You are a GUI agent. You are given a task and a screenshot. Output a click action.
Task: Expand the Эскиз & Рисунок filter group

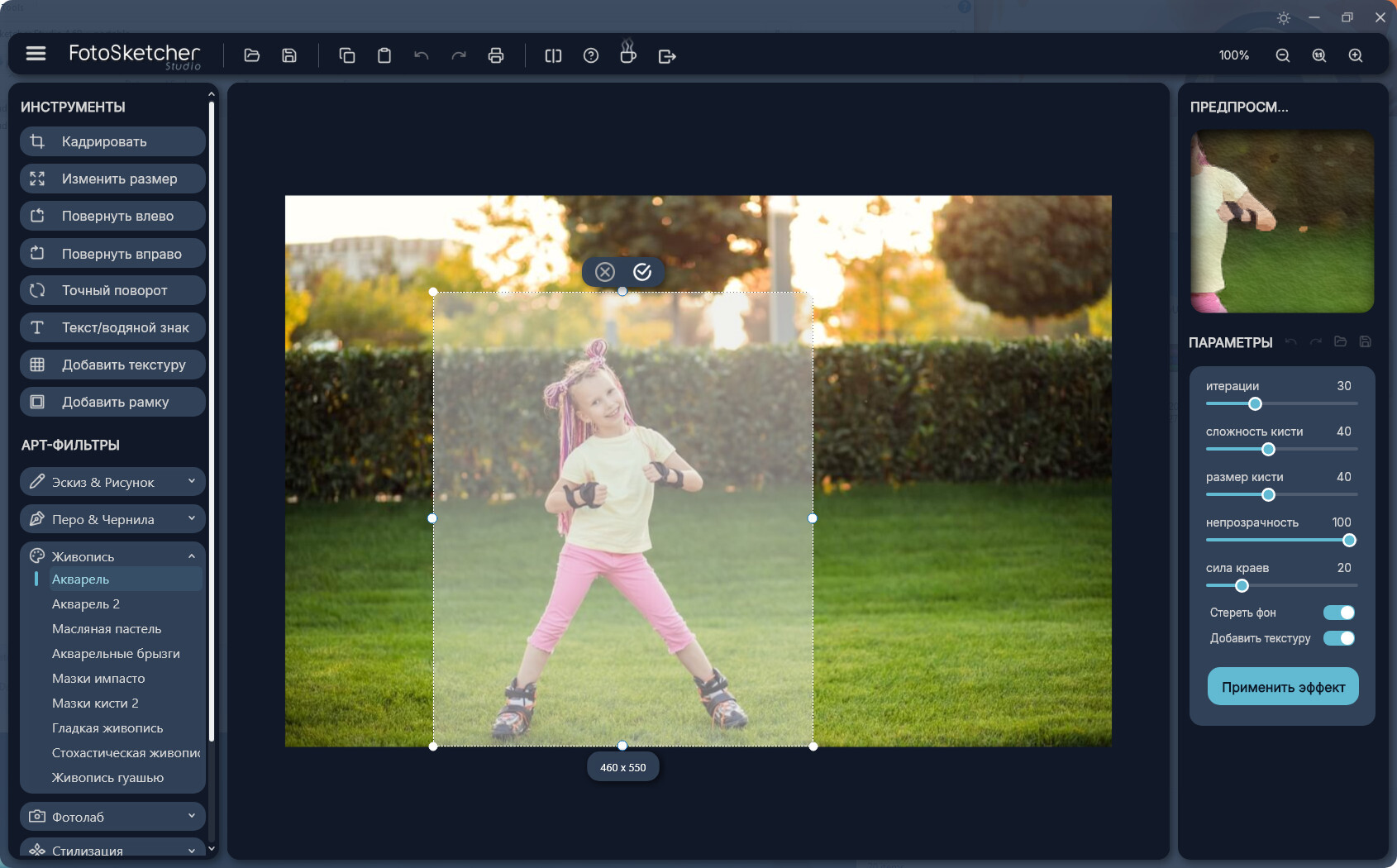coord(112,482)
